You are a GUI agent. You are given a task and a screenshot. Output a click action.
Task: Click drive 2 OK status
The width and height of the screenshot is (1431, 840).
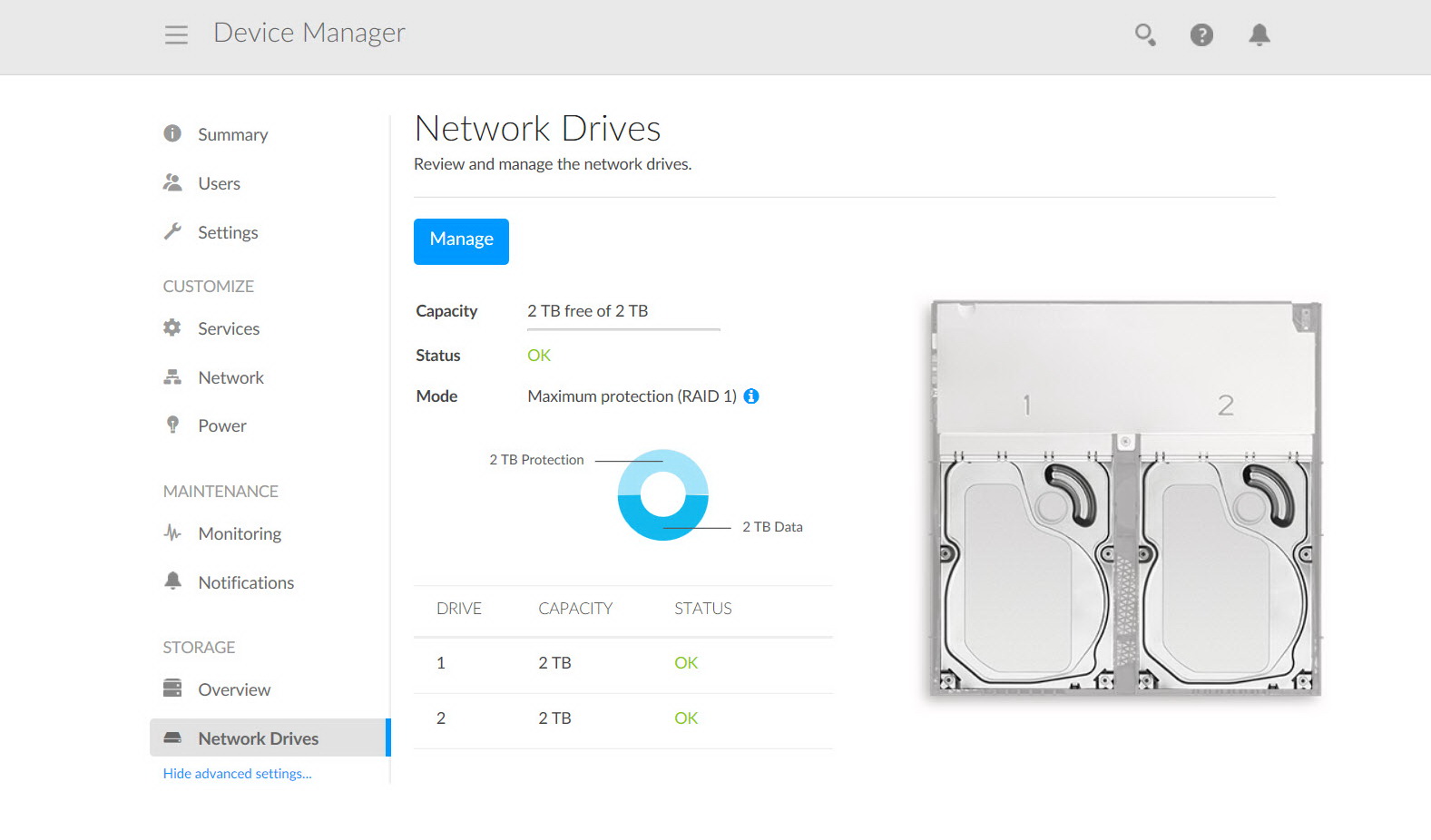(x=686, y=718)
